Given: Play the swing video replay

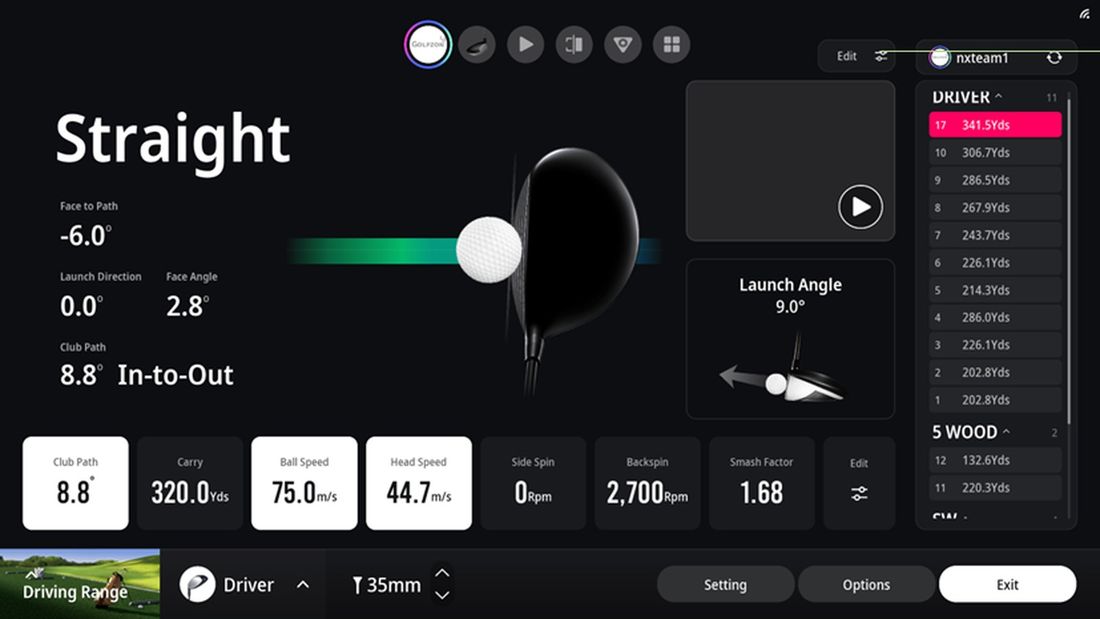Looking at the screenshot, I should click(860, 206).
